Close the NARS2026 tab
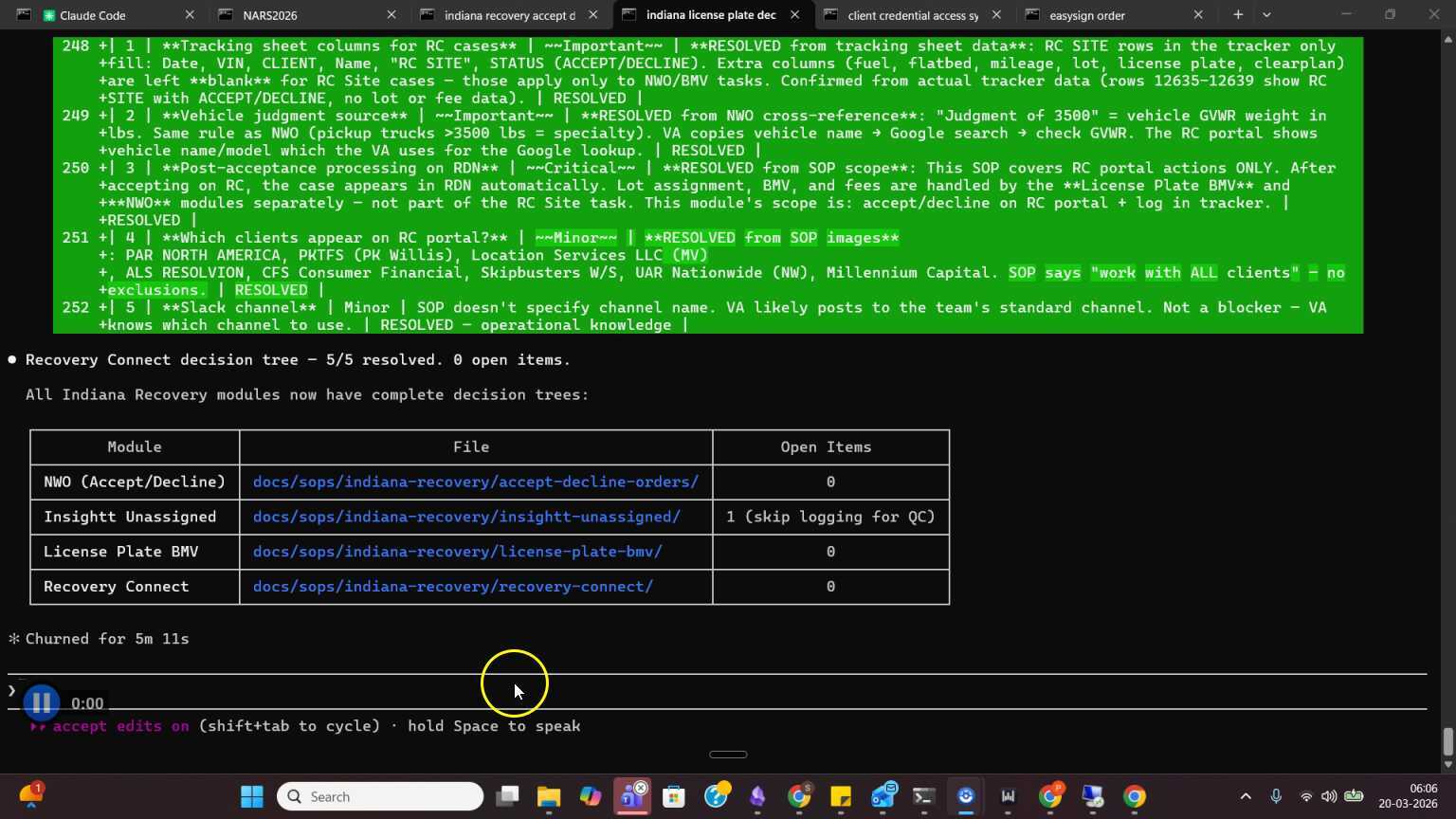 click(x=391, y=15)
